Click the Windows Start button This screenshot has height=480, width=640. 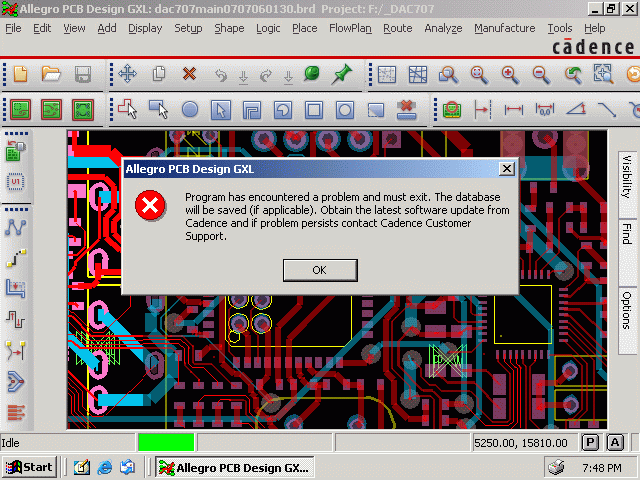click(29, 467)
